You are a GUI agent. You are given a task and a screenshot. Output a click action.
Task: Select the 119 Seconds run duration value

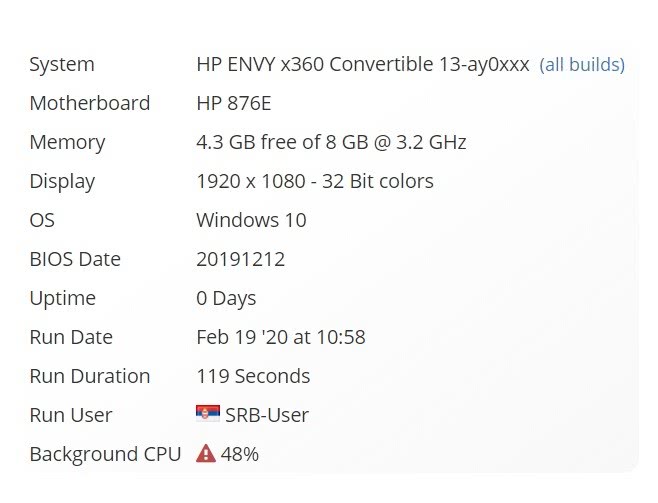(x=253, y=376)
